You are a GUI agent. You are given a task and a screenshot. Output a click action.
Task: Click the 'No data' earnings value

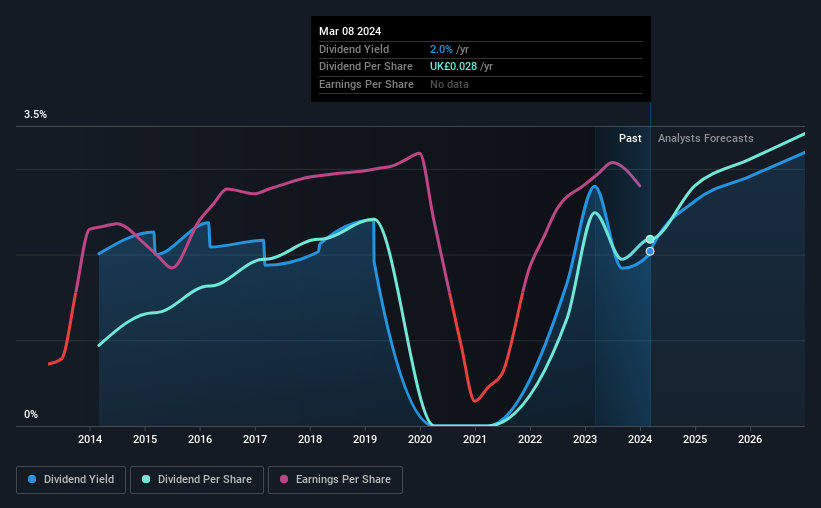(449, 84)
